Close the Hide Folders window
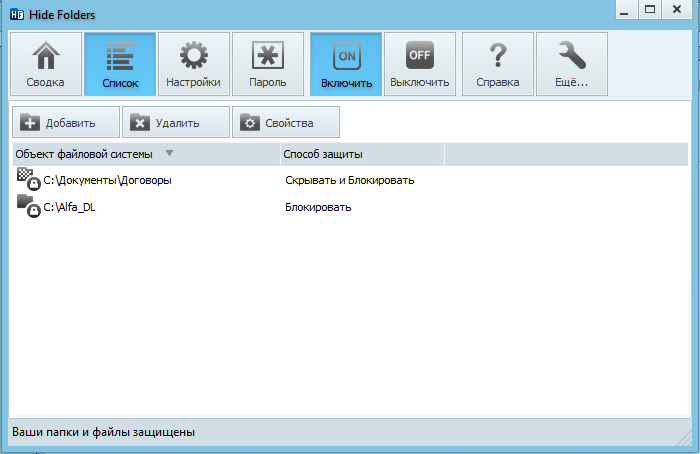This screenshot has height=454, width=700. [677, 9]
